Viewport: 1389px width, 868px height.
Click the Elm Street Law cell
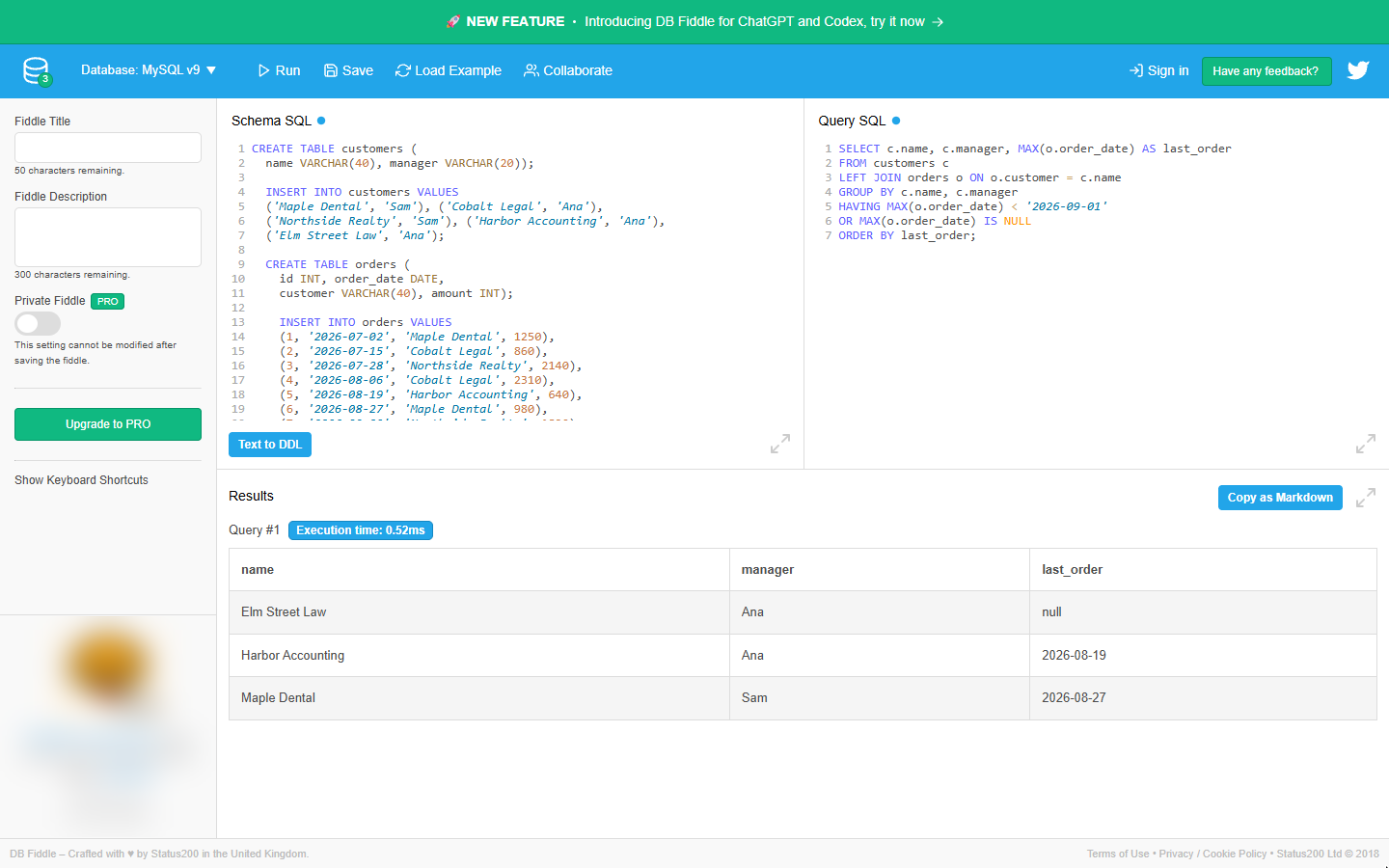click(479, 612)
